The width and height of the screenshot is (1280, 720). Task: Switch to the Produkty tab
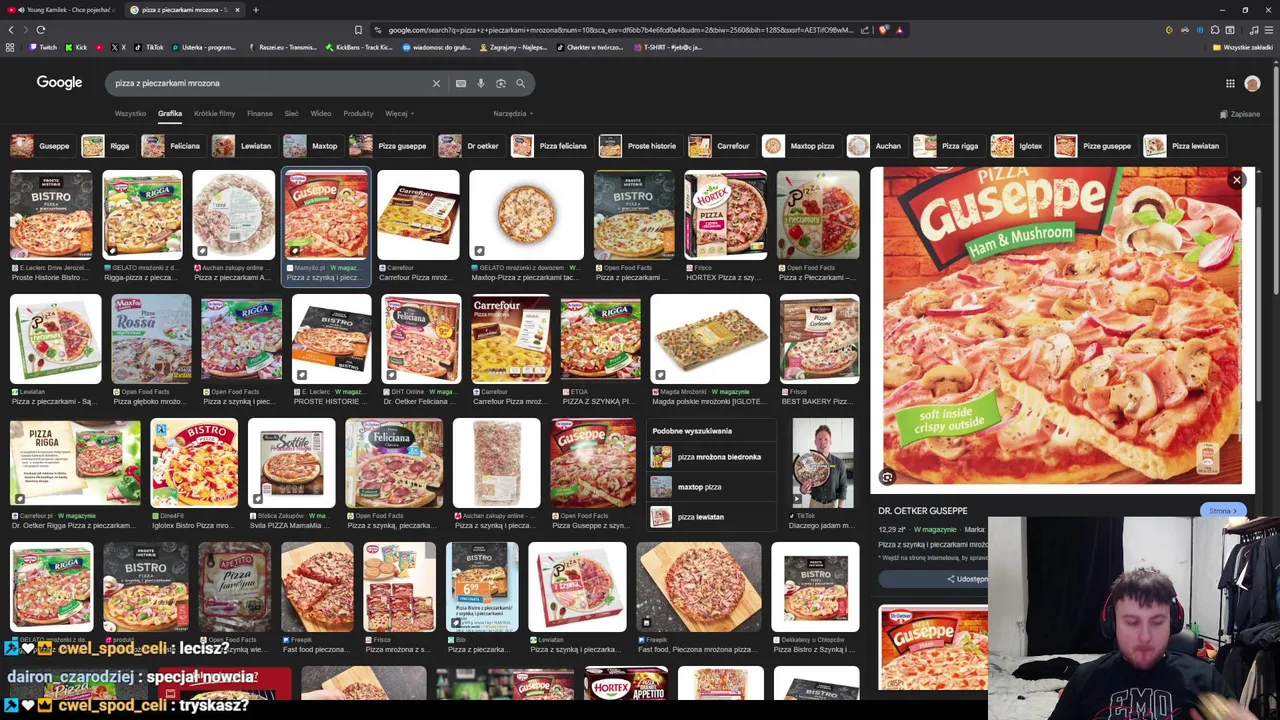coord(358,114)
